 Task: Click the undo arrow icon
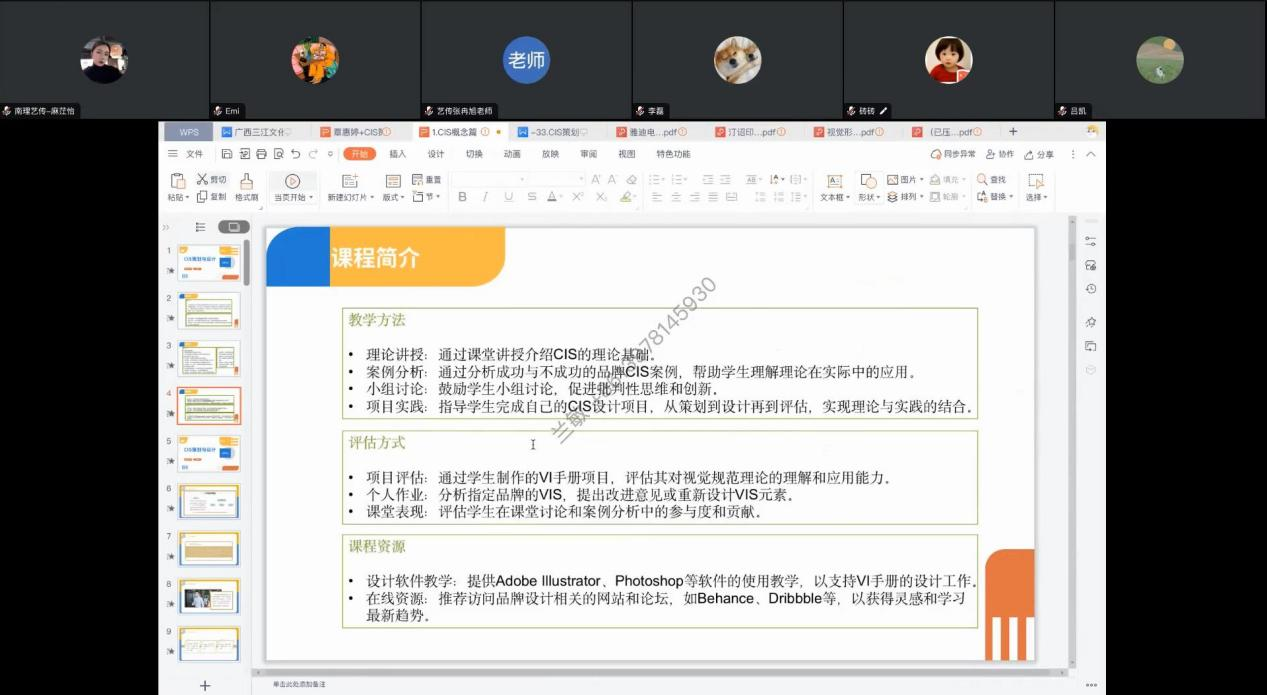(295, 154)
